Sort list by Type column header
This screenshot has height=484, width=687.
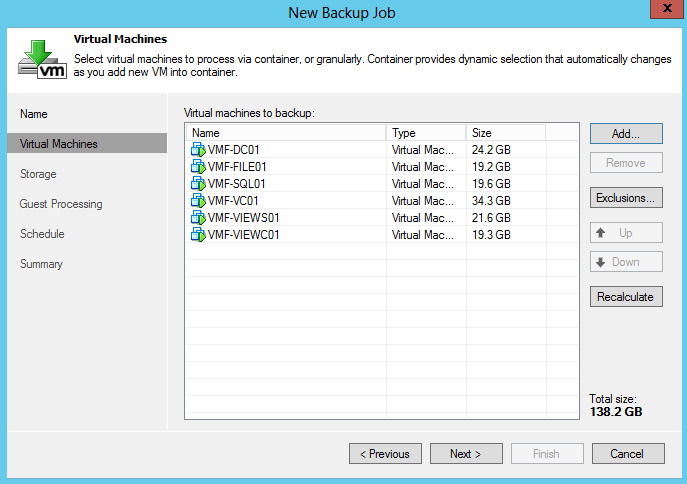coord(425,133)
